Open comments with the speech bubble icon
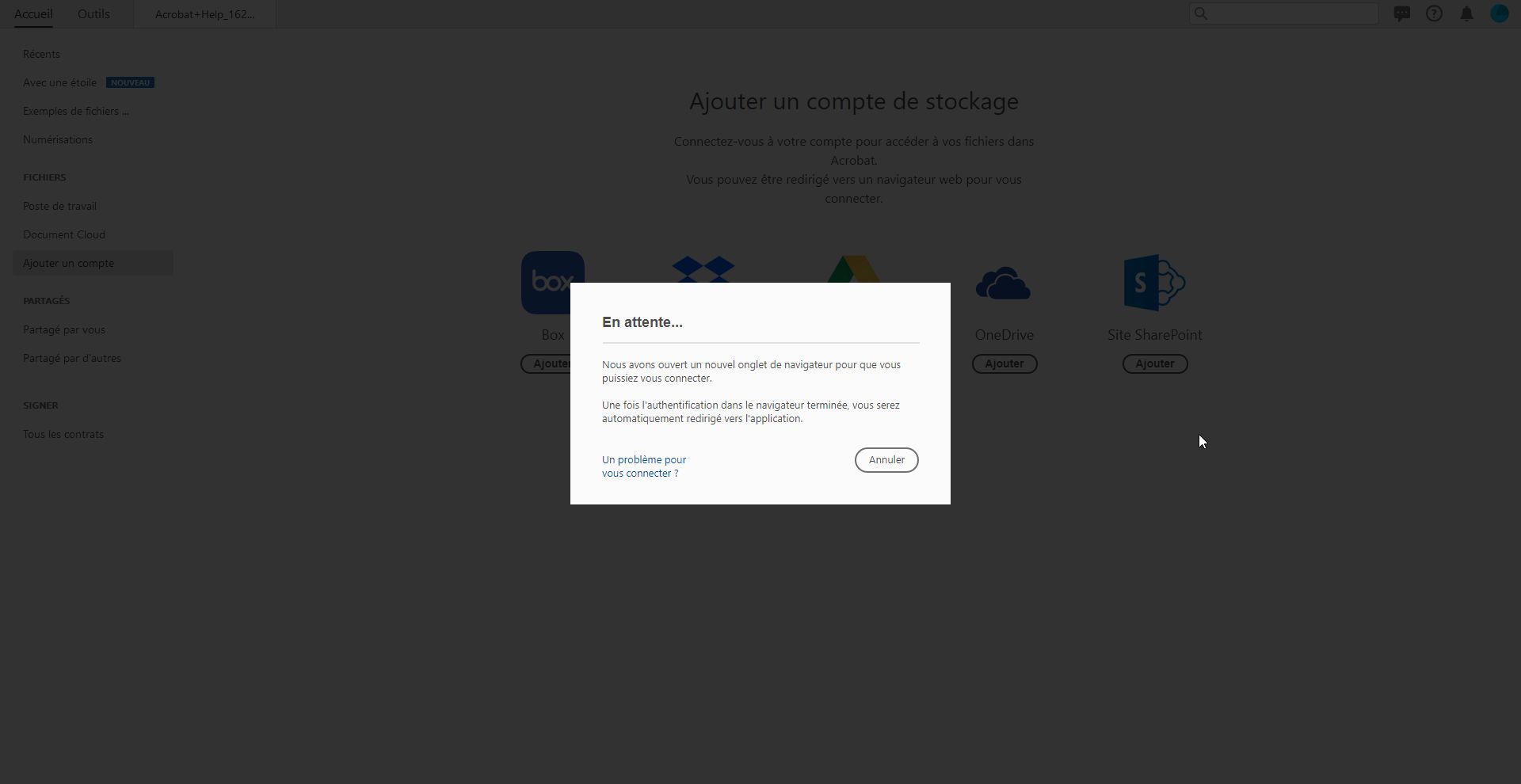 [x=1402, y=13]
